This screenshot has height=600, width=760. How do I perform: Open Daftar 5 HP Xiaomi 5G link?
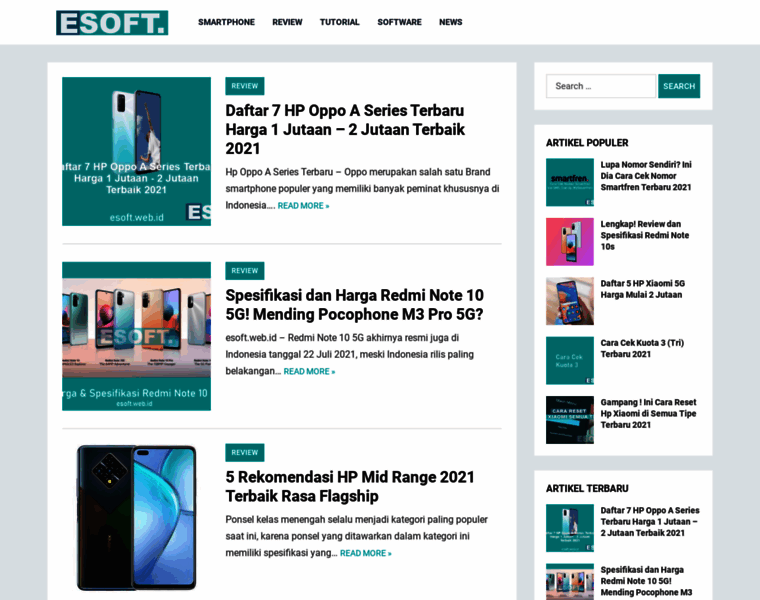point(643,289)
